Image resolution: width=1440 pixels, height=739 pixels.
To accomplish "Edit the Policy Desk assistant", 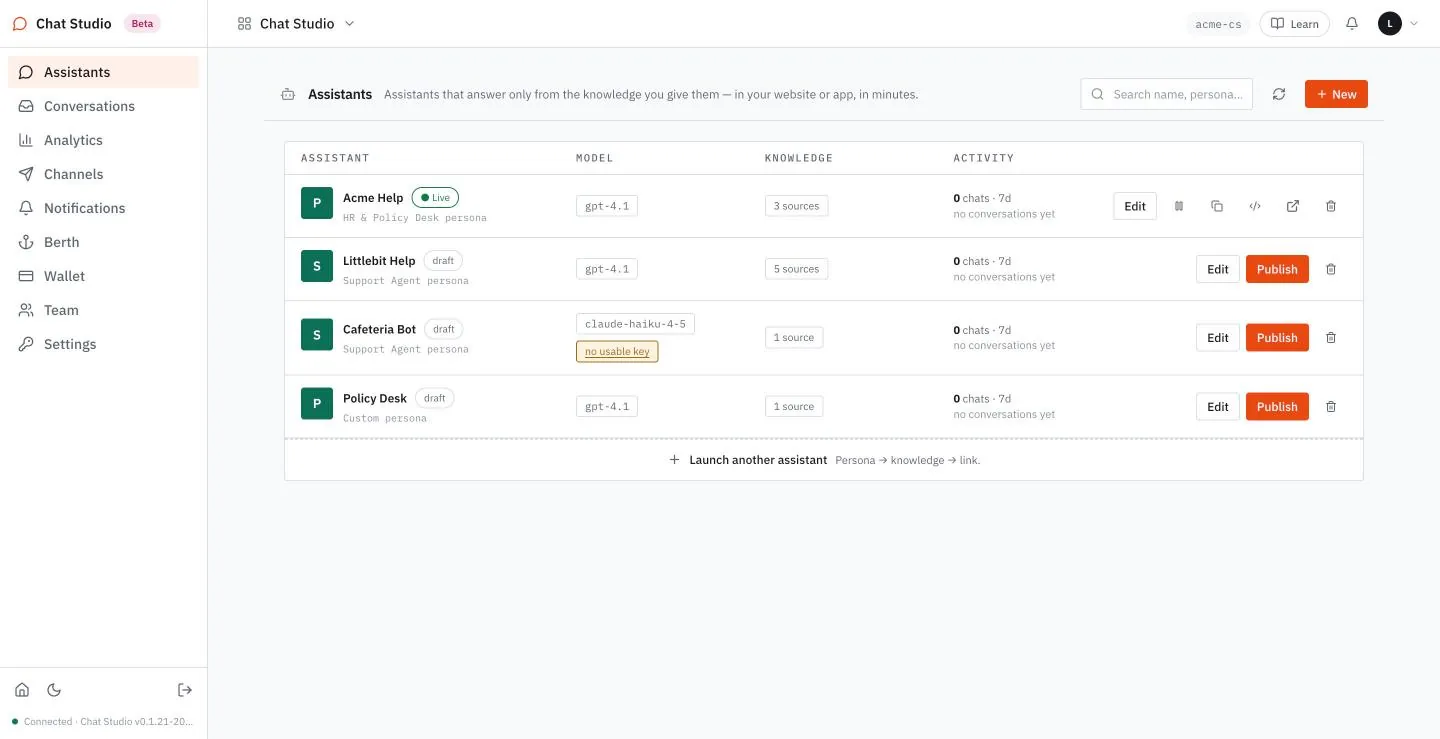I will click(1218, 407).
